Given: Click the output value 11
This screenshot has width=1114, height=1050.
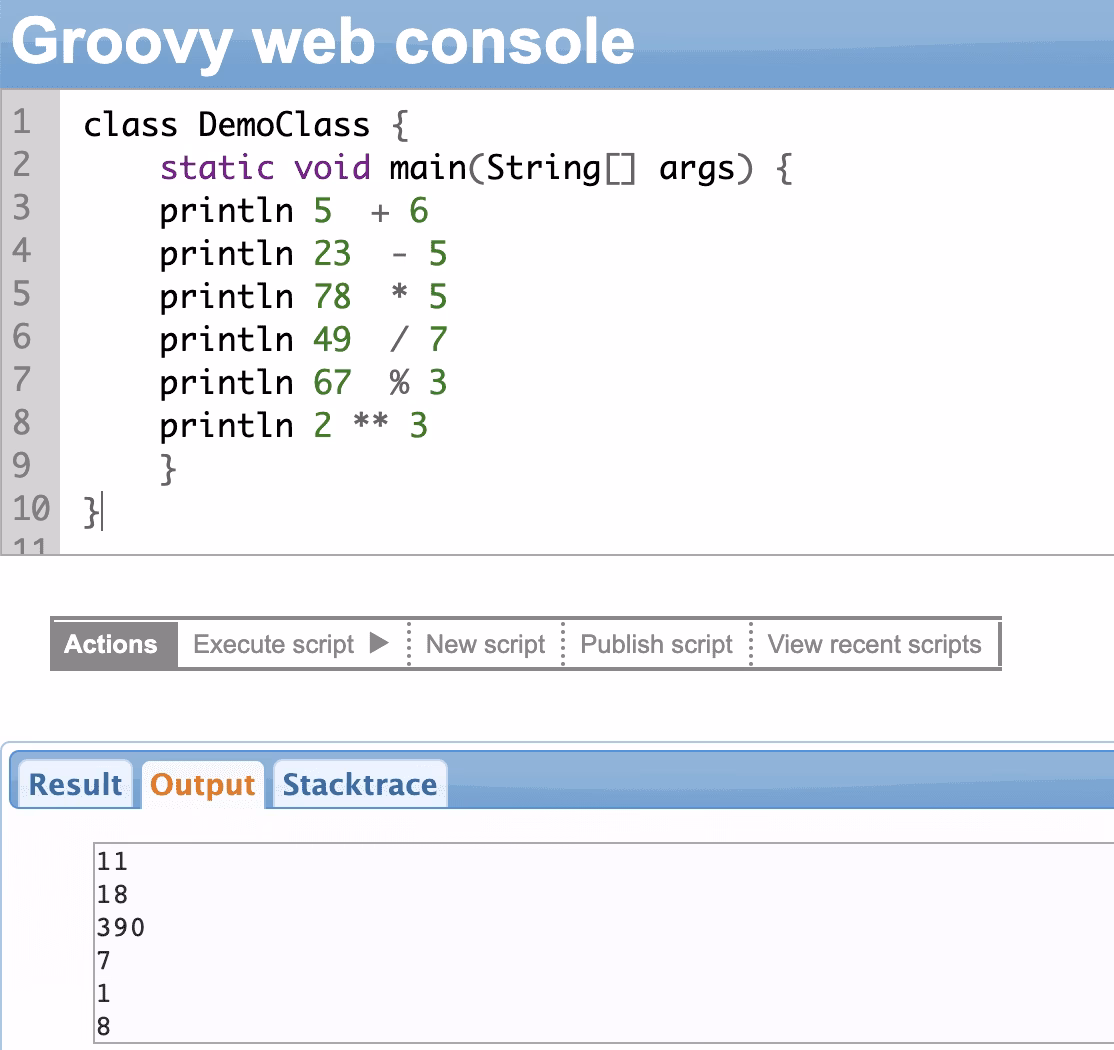Looking at the screenshot, I should pyautogui.click(x=110, y=860).
